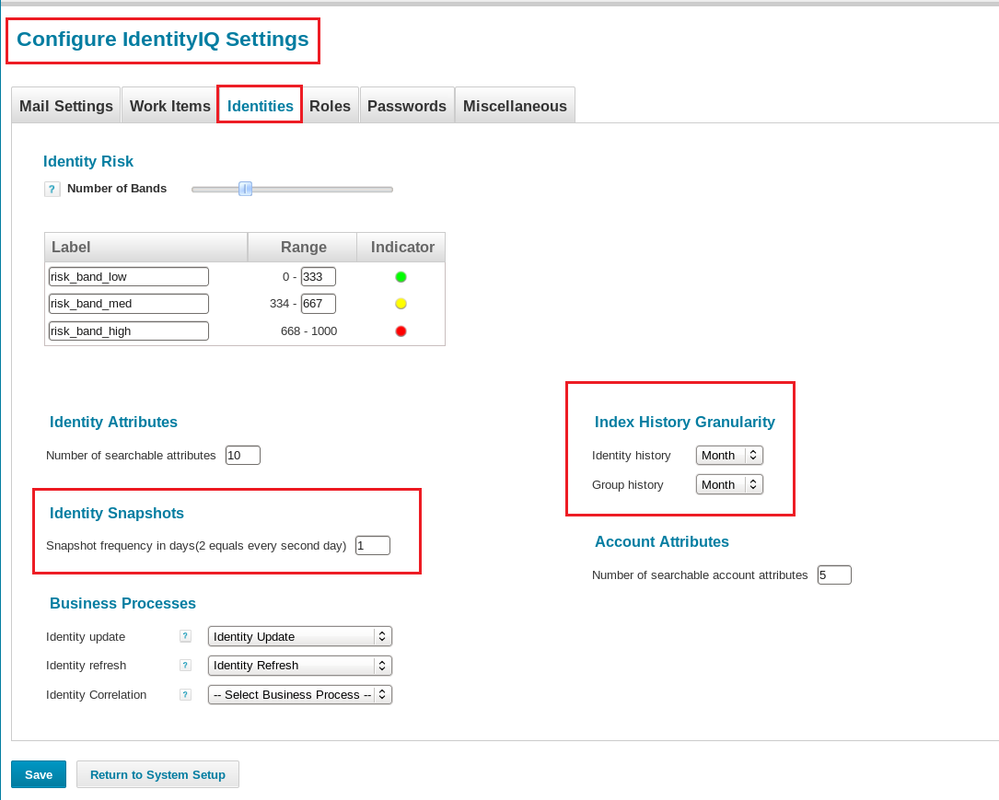This screenshot has height=800, width=999.
Task: Click help icon beside Identity Correlation
Action: pos(185,694)
